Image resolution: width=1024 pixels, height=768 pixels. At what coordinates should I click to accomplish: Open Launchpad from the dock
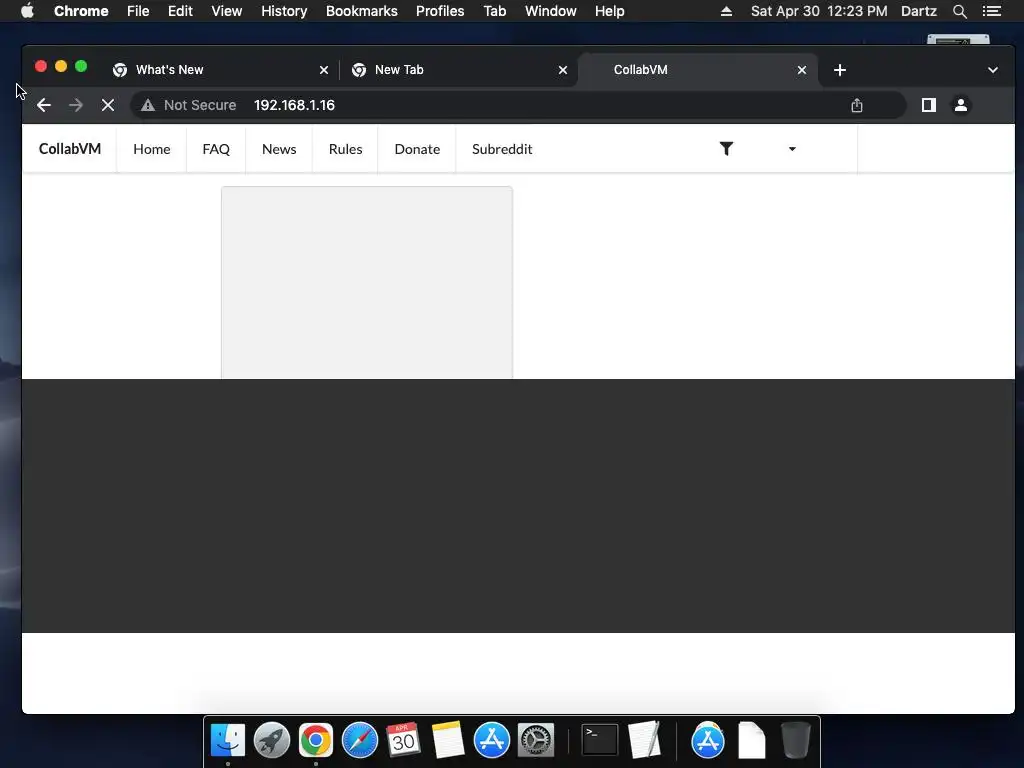click(x=272, y=740)
